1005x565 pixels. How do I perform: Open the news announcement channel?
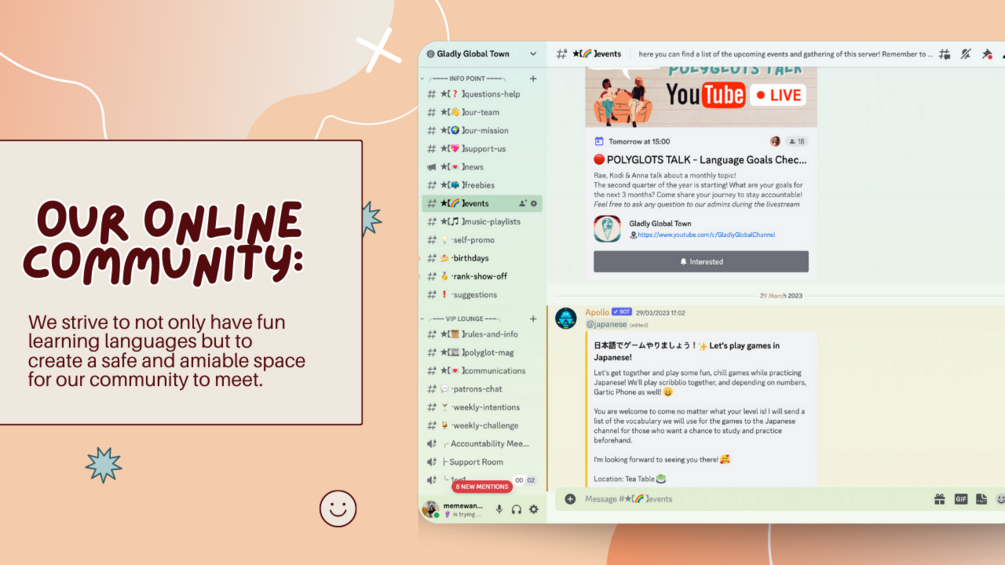click(x=482, y=167)
